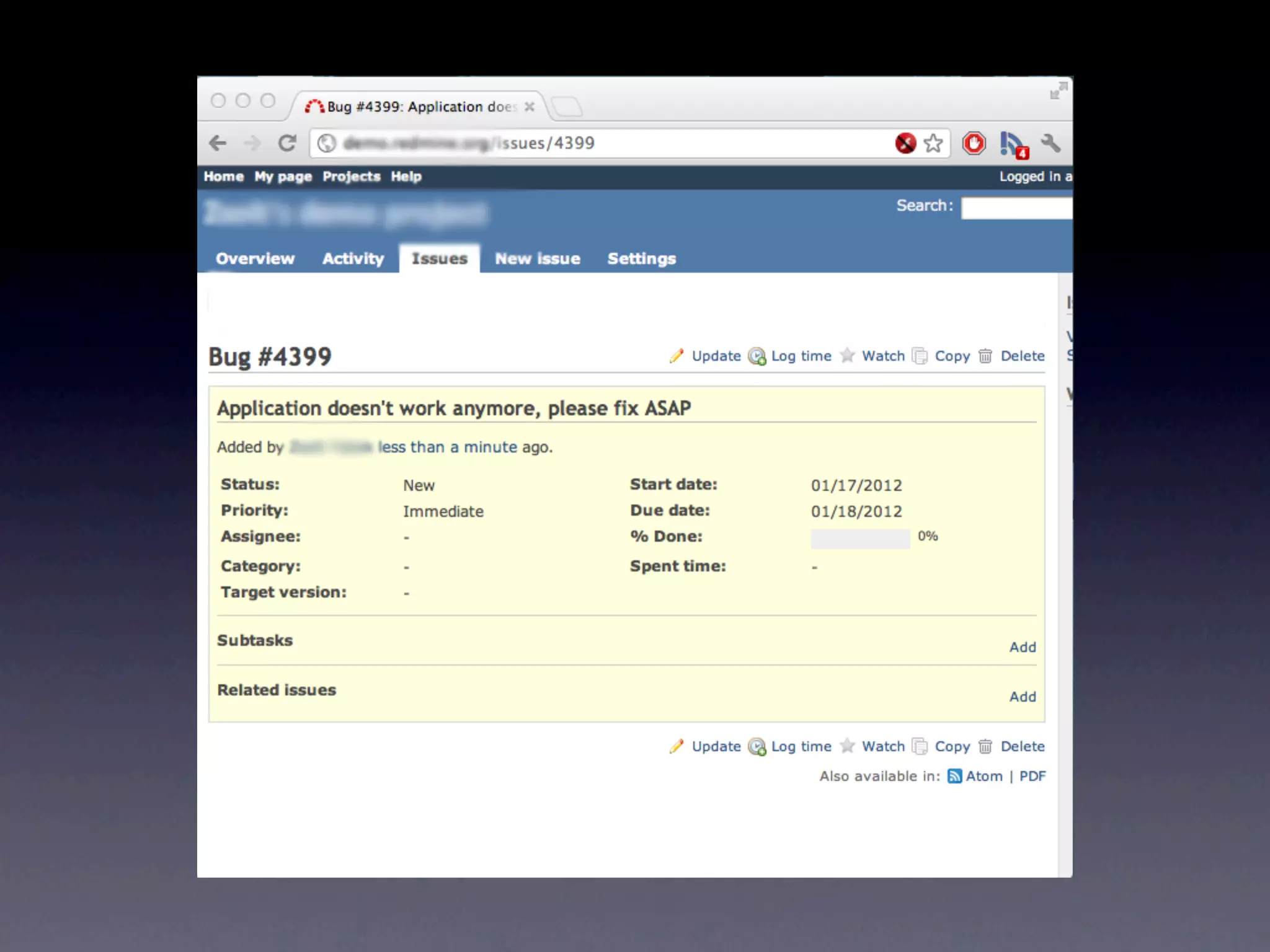Image resolution: width=1270 pixels, height=952 pixels.
Task: Switch to the Activity tab
Action: click(x=353, y=258)
